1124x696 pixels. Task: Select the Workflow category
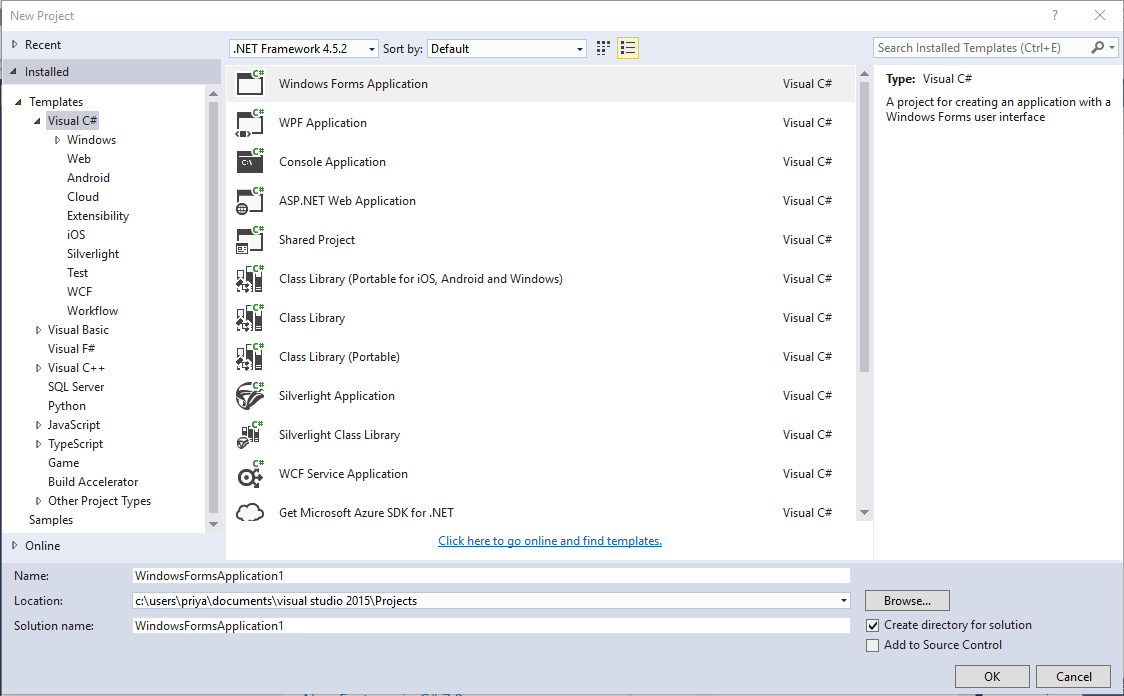[92, 310]
